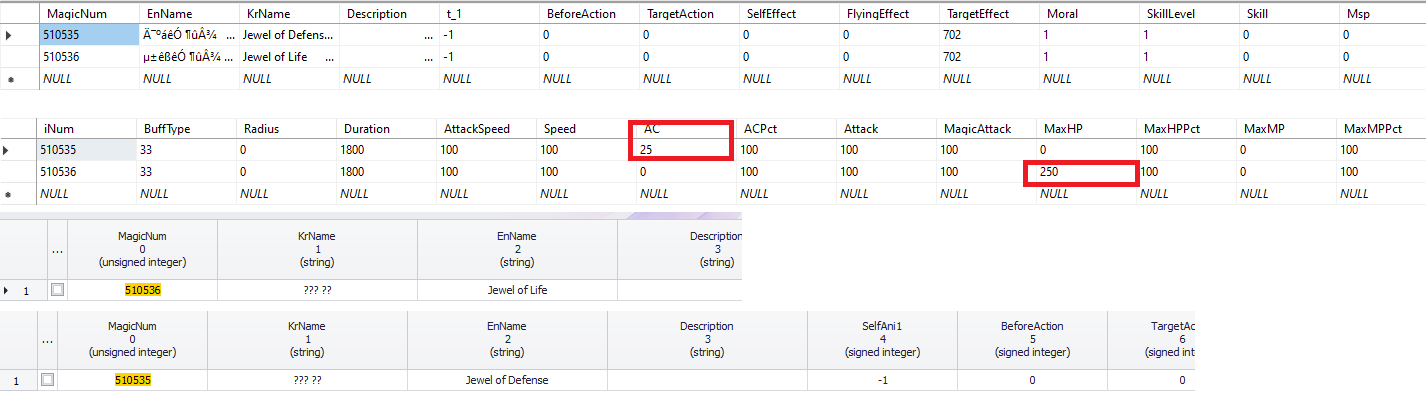This screenshot has width=1426, height=415.
Task: Click new-row asterisk in buff table
Action: [10, 193]
